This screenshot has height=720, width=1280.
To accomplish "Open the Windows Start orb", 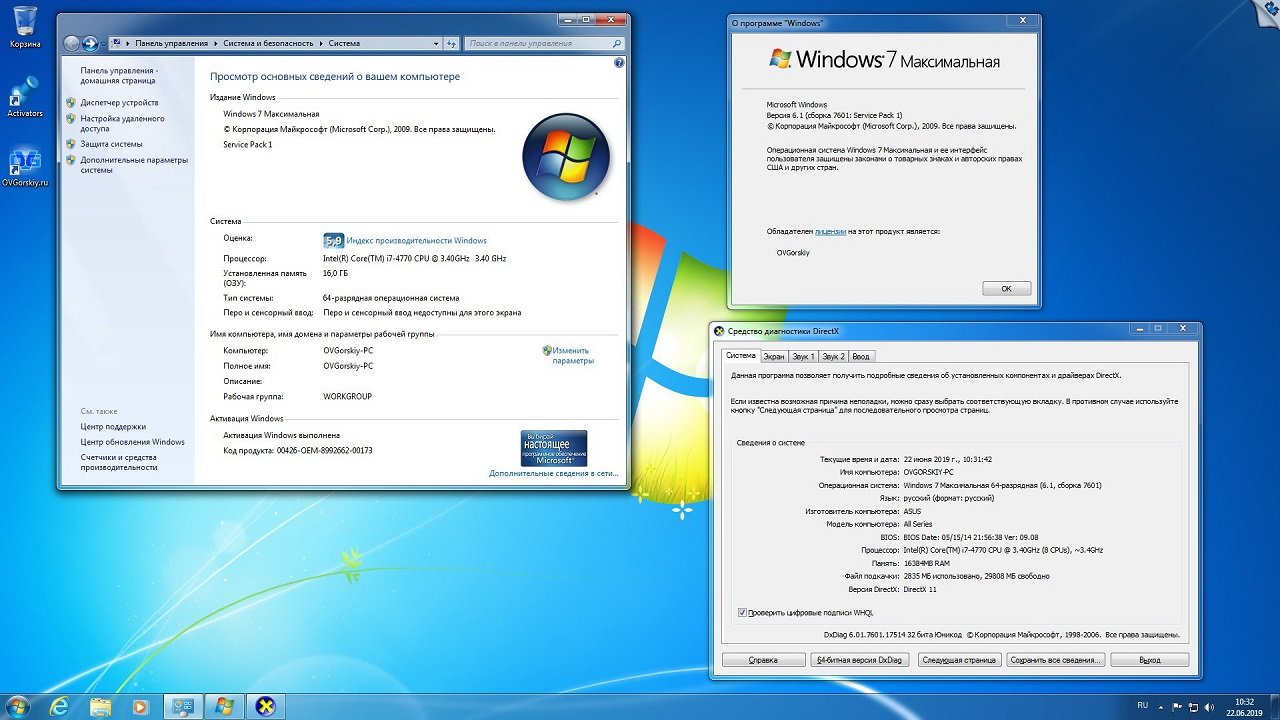I will [x=18, y=706].
